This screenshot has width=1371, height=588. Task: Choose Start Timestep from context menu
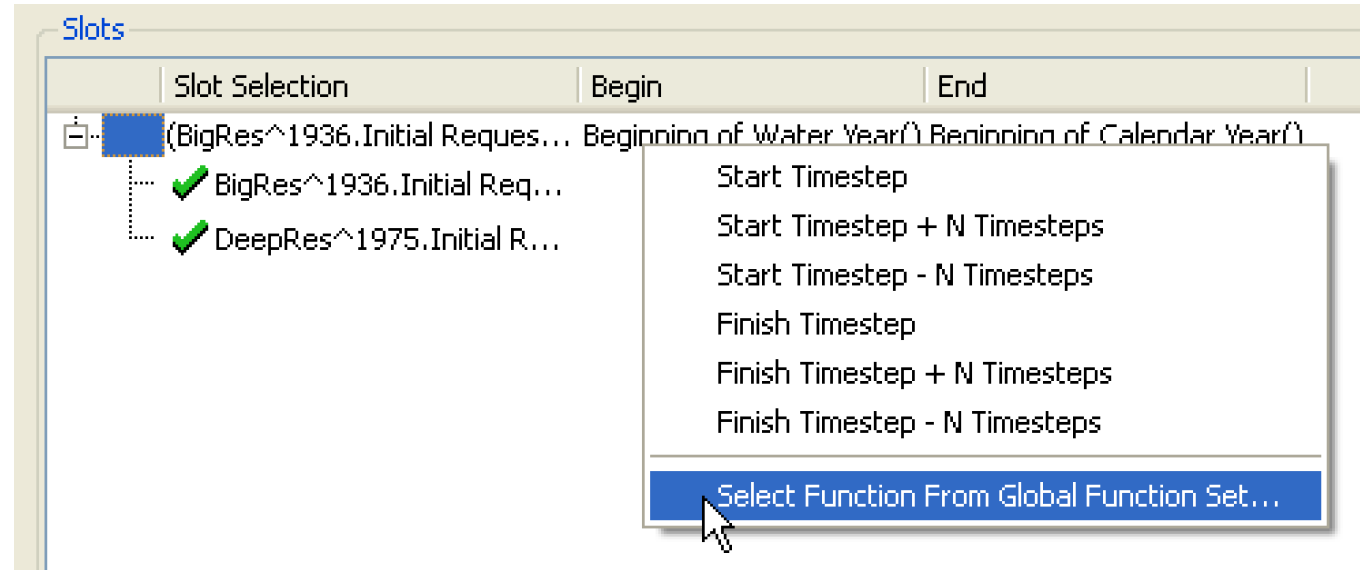pyautogui.click(x=811, y=177)
